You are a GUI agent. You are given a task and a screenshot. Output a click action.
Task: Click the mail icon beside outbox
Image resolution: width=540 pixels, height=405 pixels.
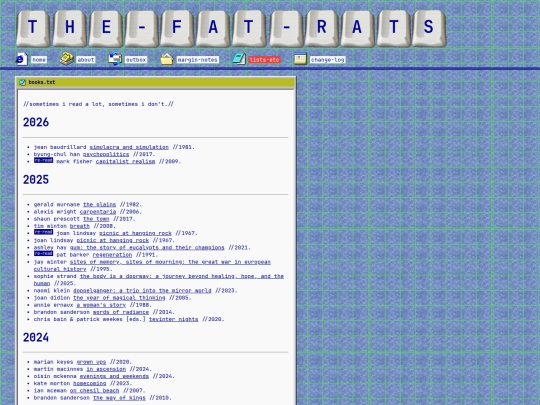[x=115, y=59]
